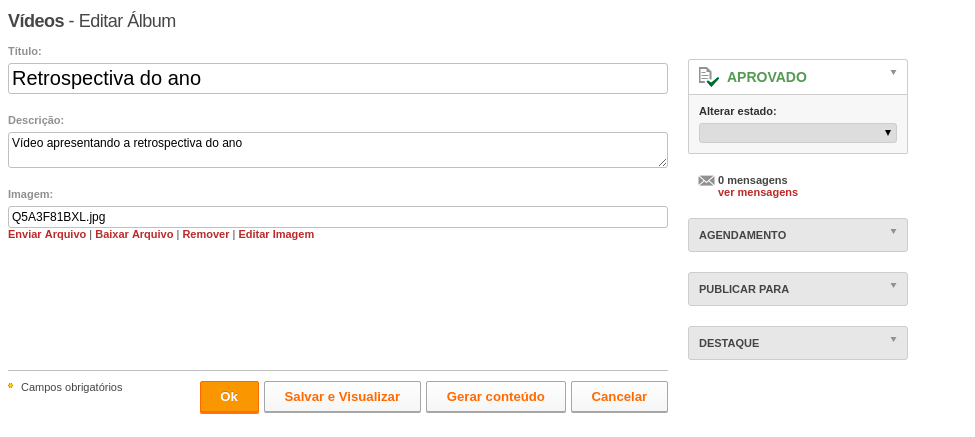Open the AGENDAMENTO section header
The height and width of the screenshot is (437, 975).
click(798, 235)
